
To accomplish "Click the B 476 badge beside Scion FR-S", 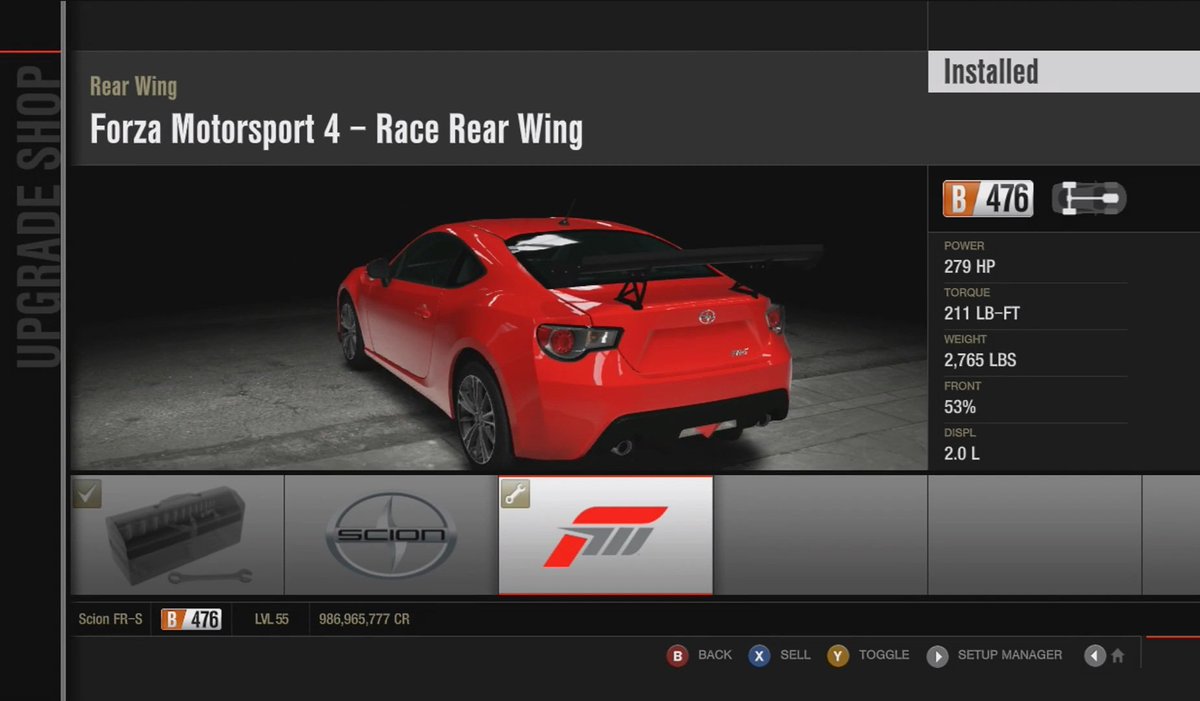I will click(191, 619).
